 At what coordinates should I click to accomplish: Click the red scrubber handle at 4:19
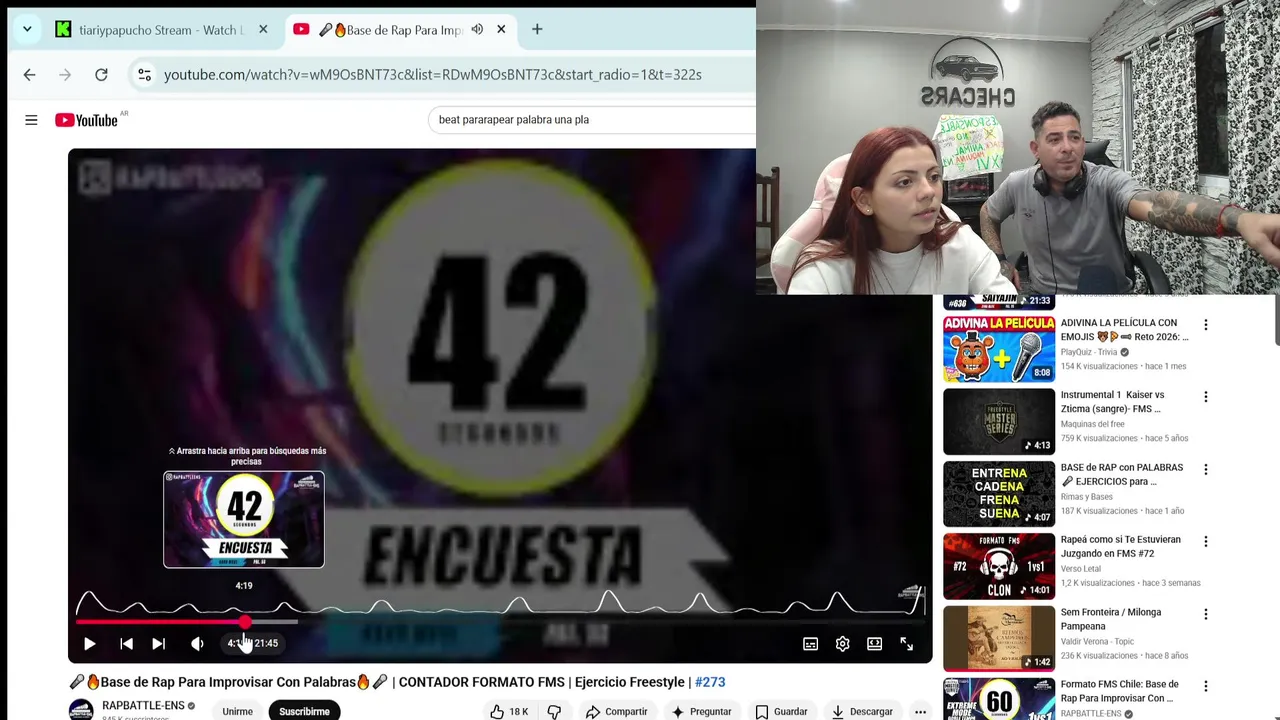(x=245, y=622)
